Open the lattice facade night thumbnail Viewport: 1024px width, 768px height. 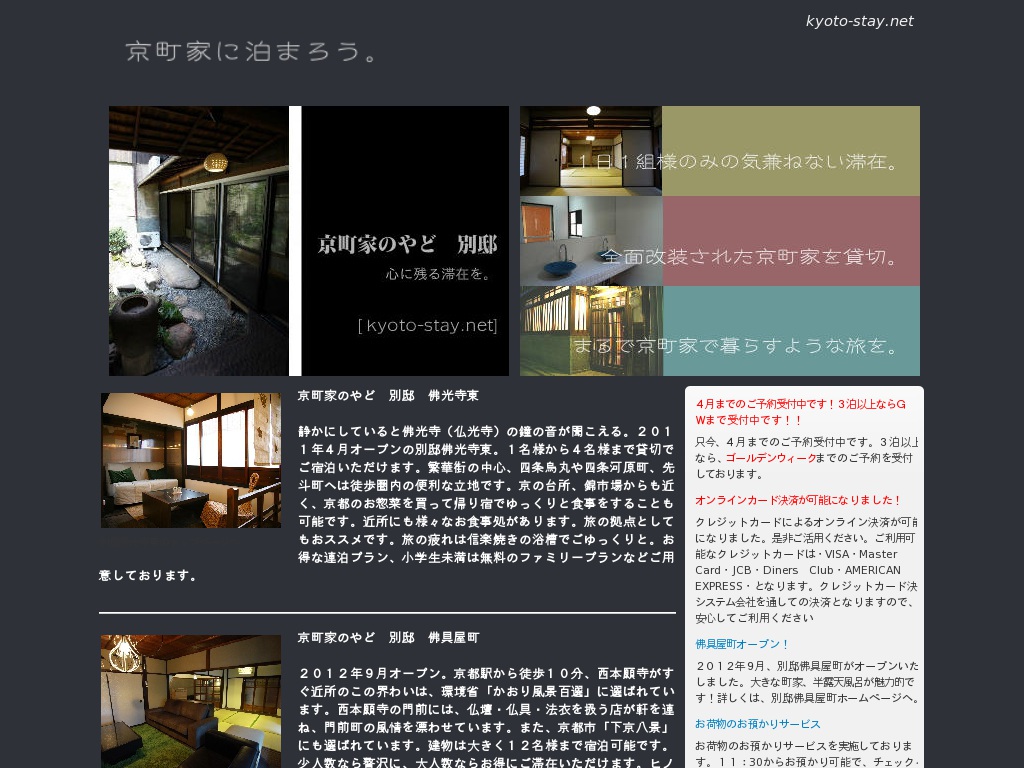click(x=590, y=331)
